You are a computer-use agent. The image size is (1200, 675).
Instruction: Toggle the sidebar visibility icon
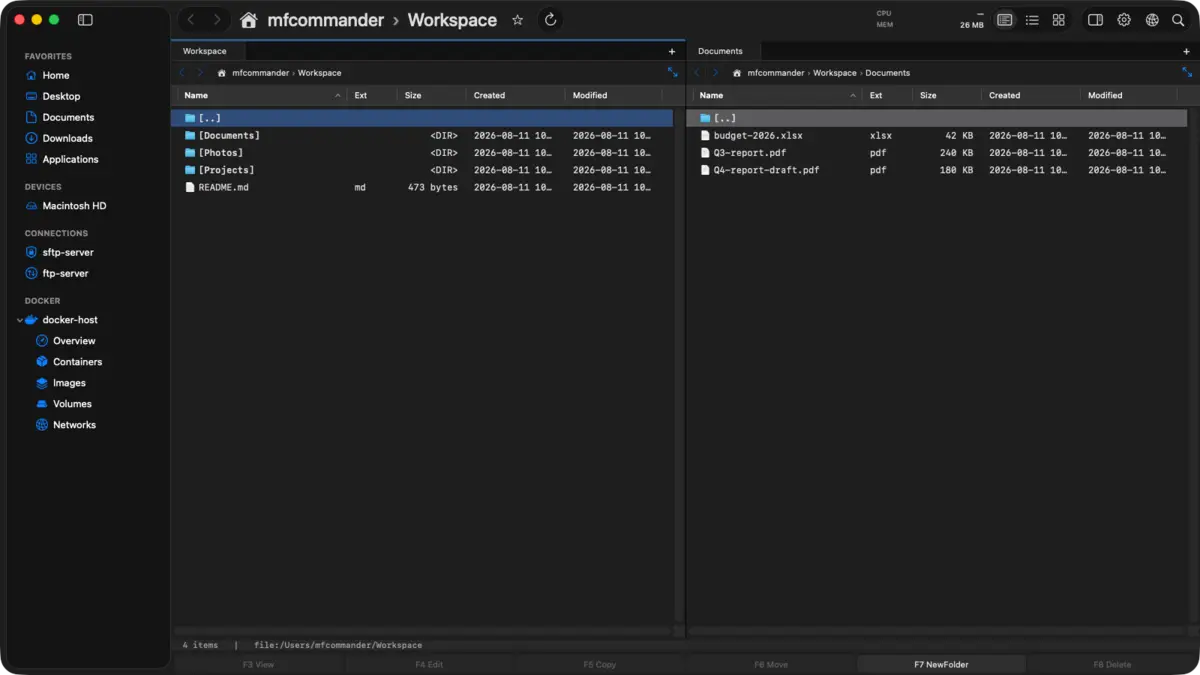click(85, 20)
